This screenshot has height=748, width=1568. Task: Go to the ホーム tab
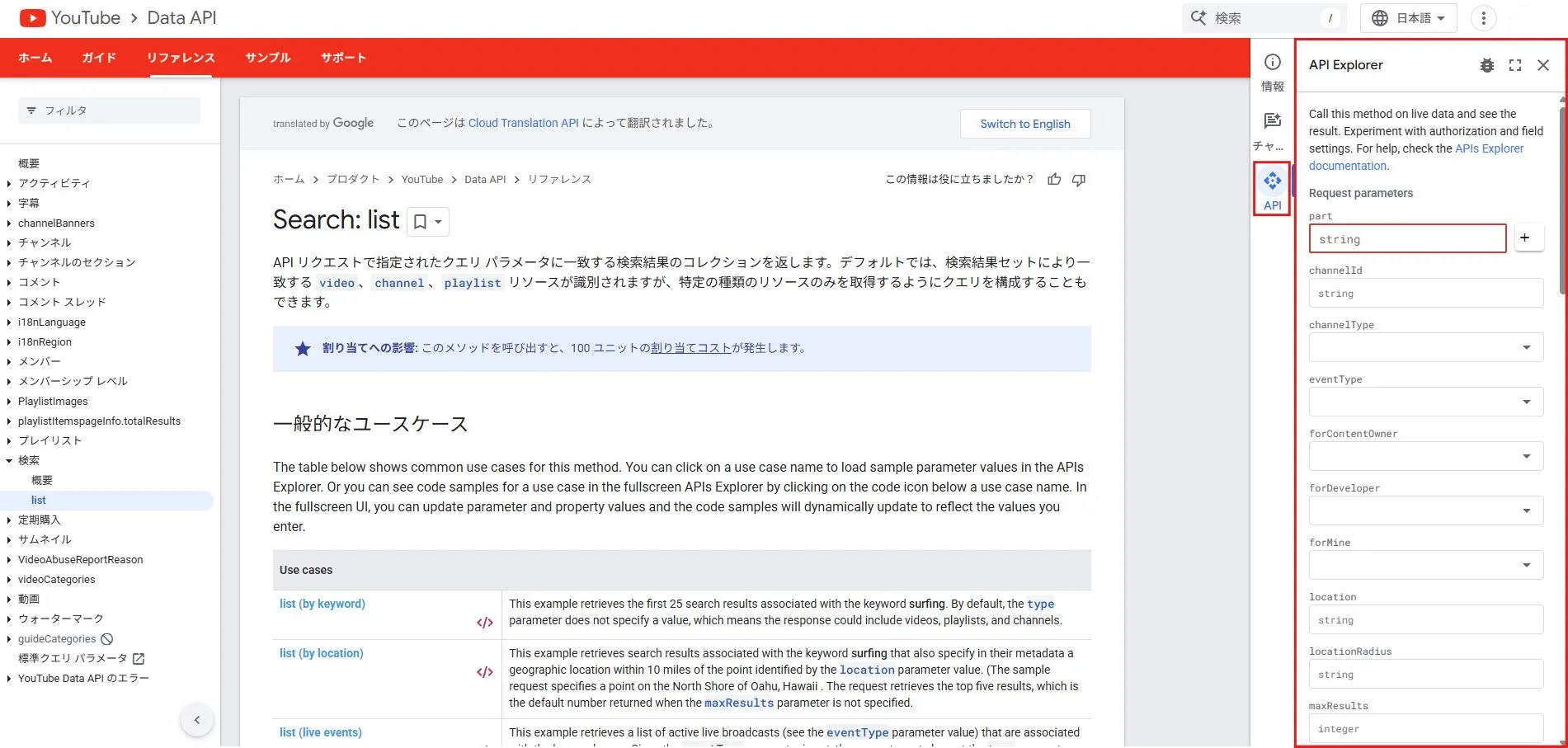(x=35, y=58)
